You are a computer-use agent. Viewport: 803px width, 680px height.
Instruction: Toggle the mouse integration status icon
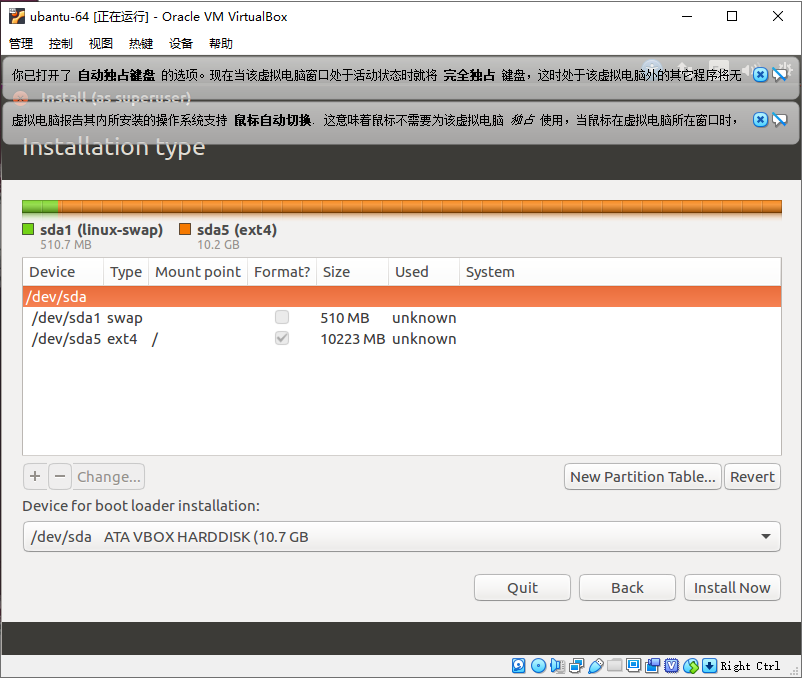(x=690, y=666)
